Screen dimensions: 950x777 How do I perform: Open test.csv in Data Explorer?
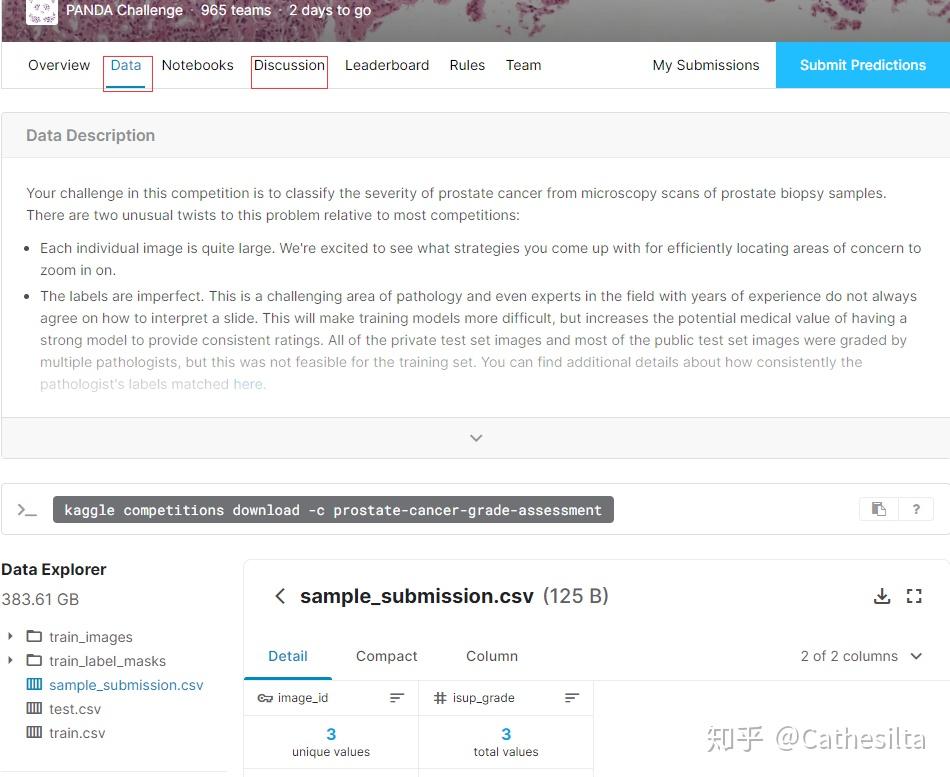75,709
